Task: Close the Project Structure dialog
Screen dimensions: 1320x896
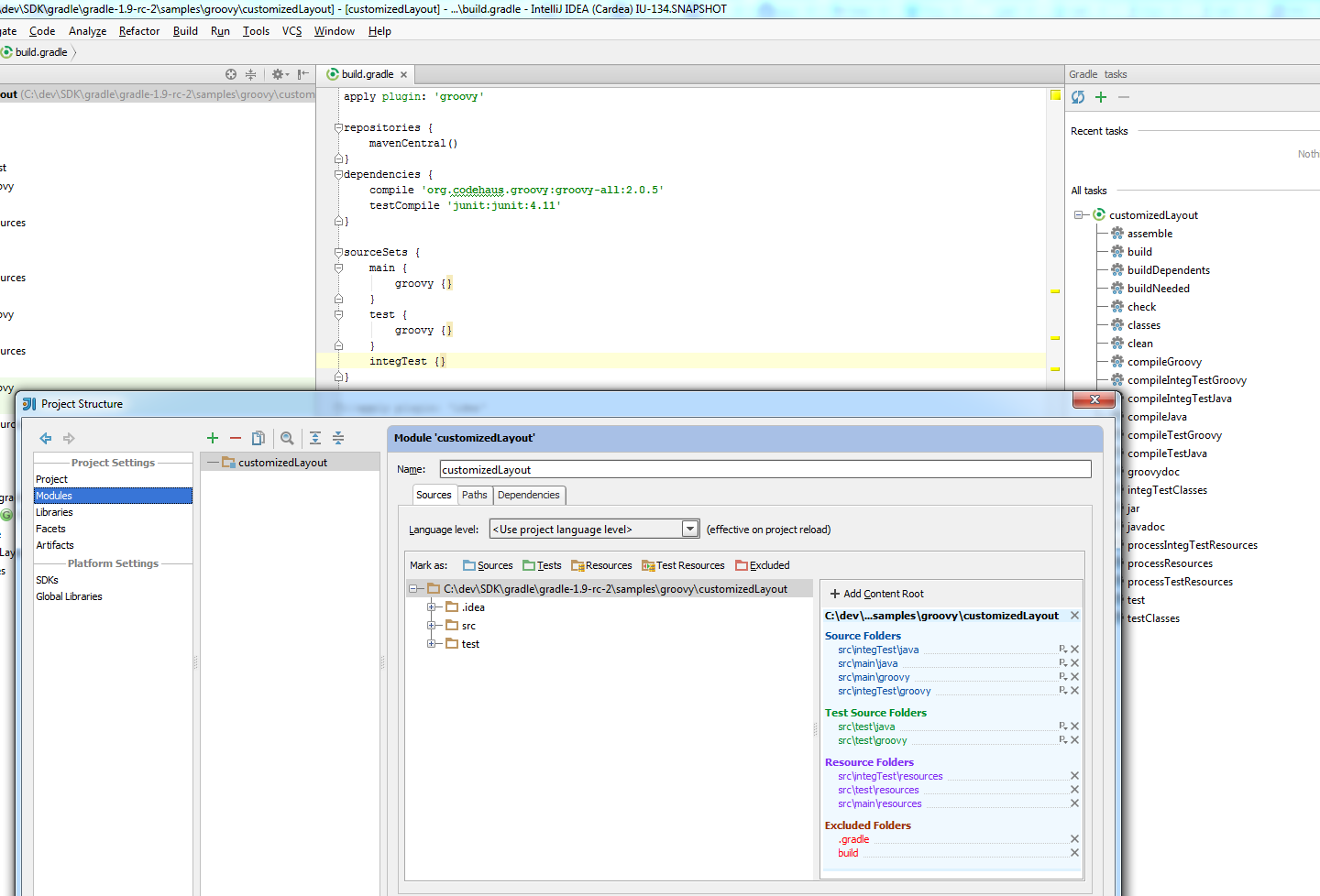Action: tap(1094, 399)
